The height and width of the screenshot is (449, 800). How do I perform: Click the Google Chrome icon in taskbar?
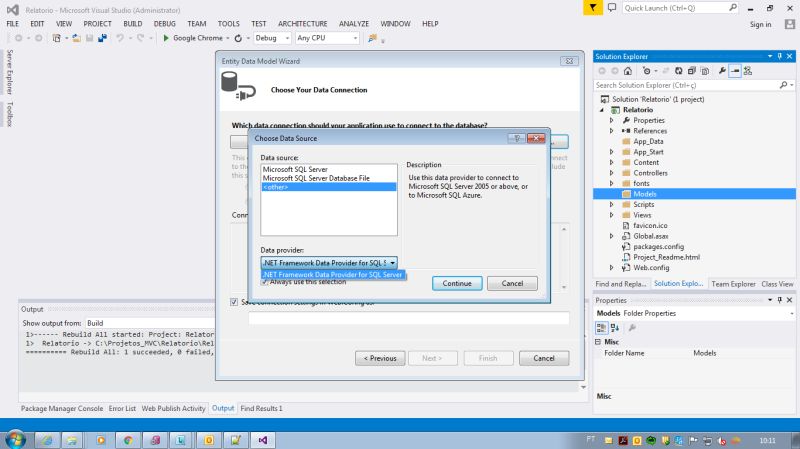128,440
